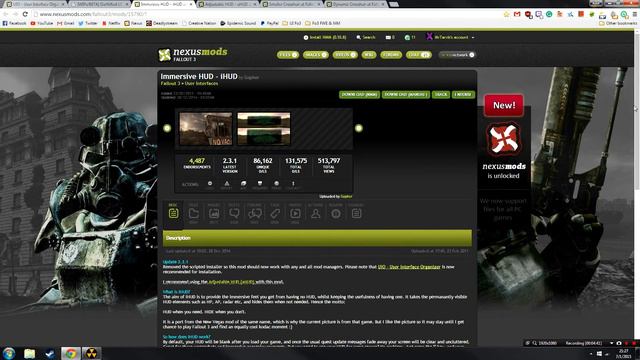Screen dimensions: 640x360
Task: Click the Share globe action icon
Action: pyautogui.click(x=276, y=184)
